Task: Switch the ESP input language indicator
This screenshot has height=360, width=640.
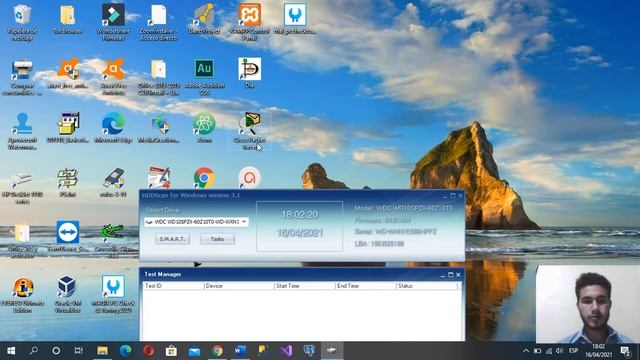Action: [x=573, y=351]
